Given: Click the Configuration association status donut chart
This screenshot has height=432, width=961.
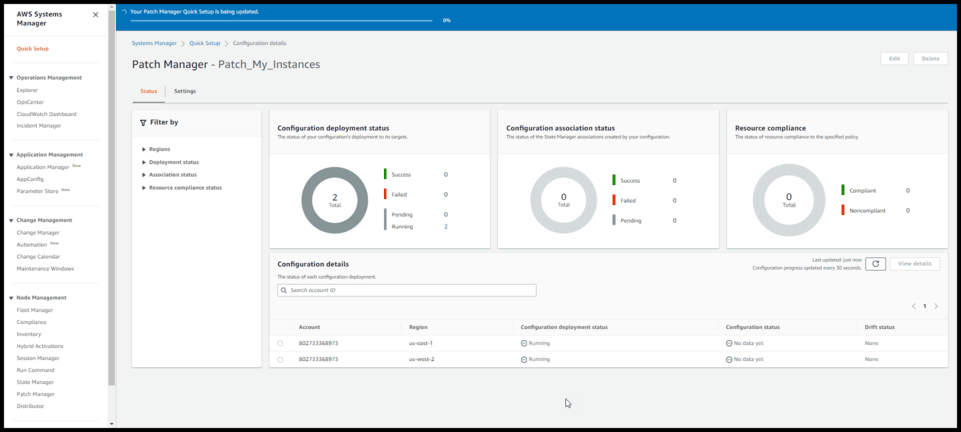Looking at the screenshot, I should (x=563, y=200).
